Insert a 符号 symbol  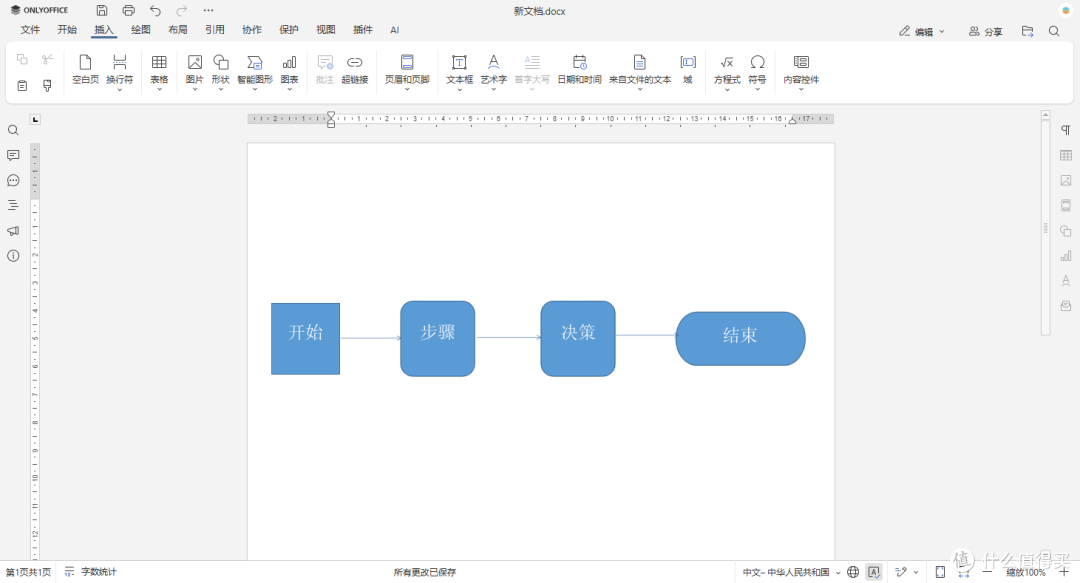(757, 70)
